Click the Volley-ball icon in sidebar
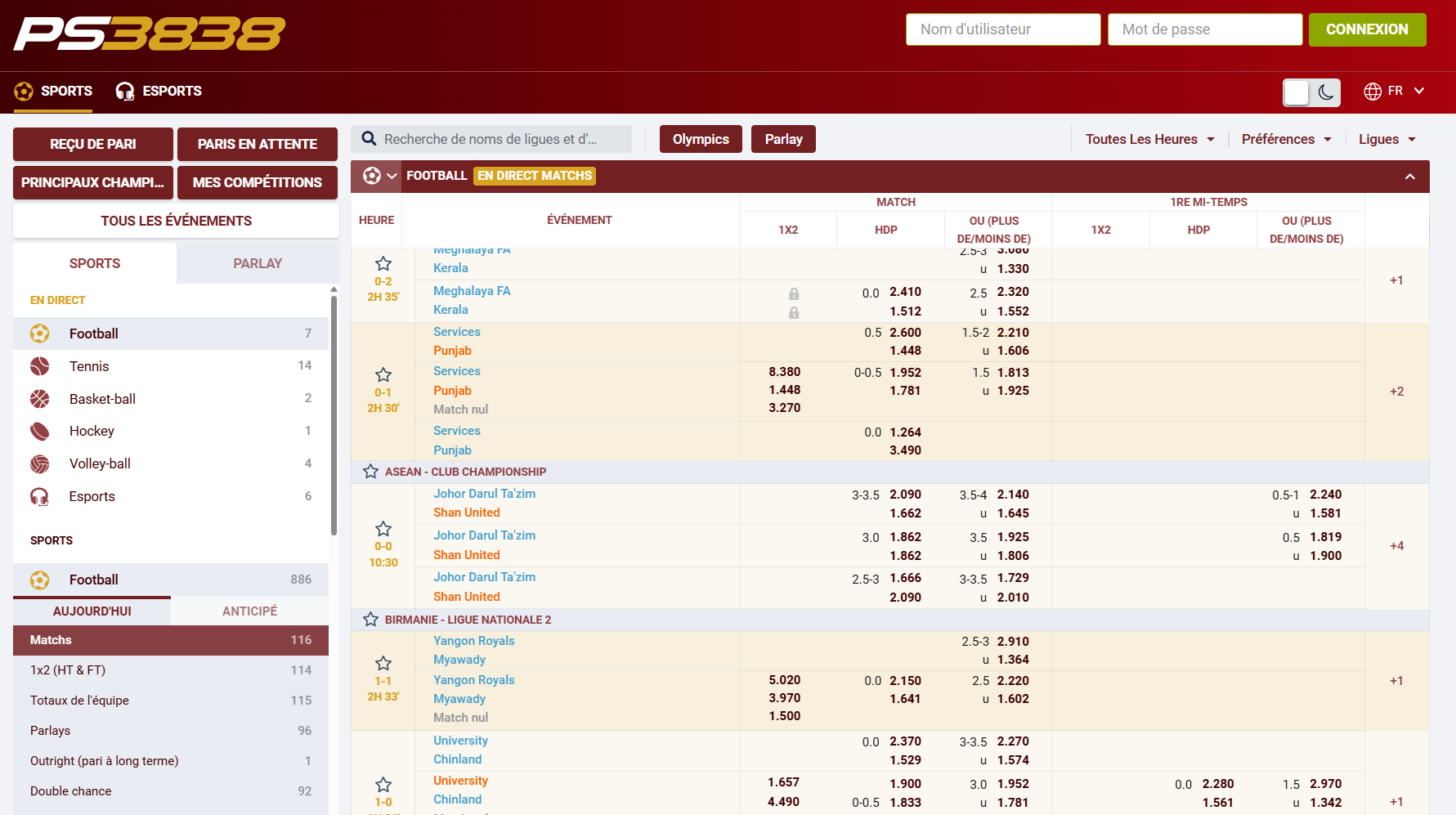This screenshot has width=1456, height=815. click(x=40, y=463)
